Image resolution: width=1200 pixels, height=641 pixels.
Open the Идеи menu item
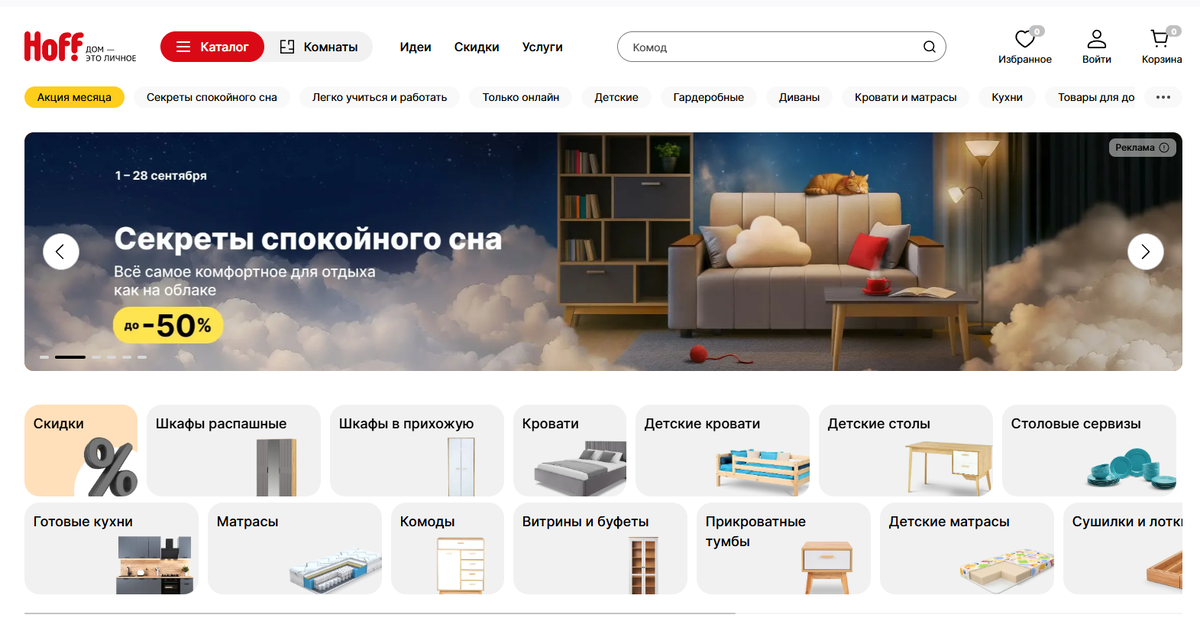(x=415, y=47)
